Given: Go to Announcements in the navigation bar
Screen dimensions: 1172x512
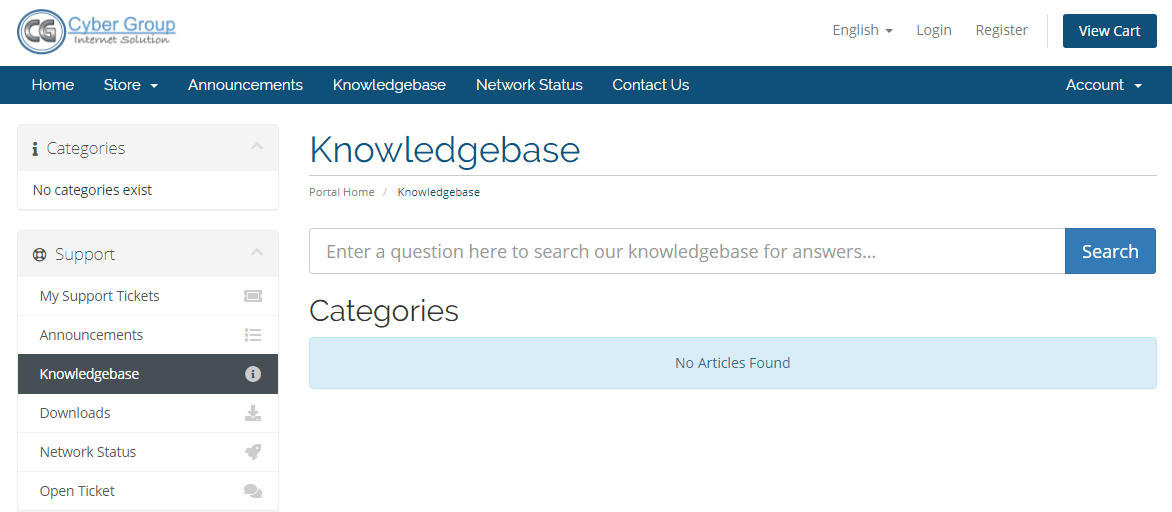Looking at the screenshot, I should coord(245,85).
